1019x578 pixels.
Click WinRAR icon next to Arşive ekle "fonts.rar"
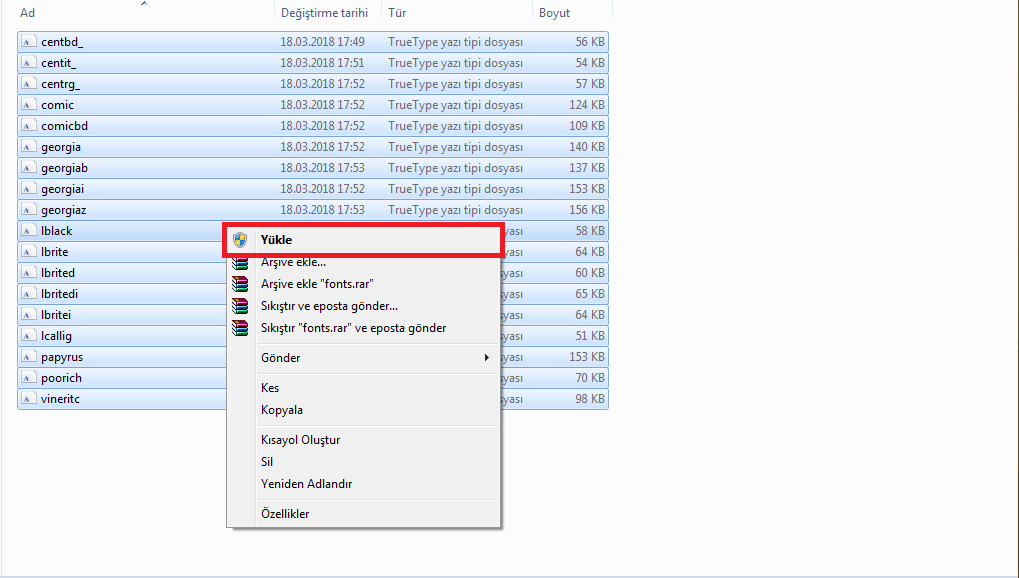240,284
